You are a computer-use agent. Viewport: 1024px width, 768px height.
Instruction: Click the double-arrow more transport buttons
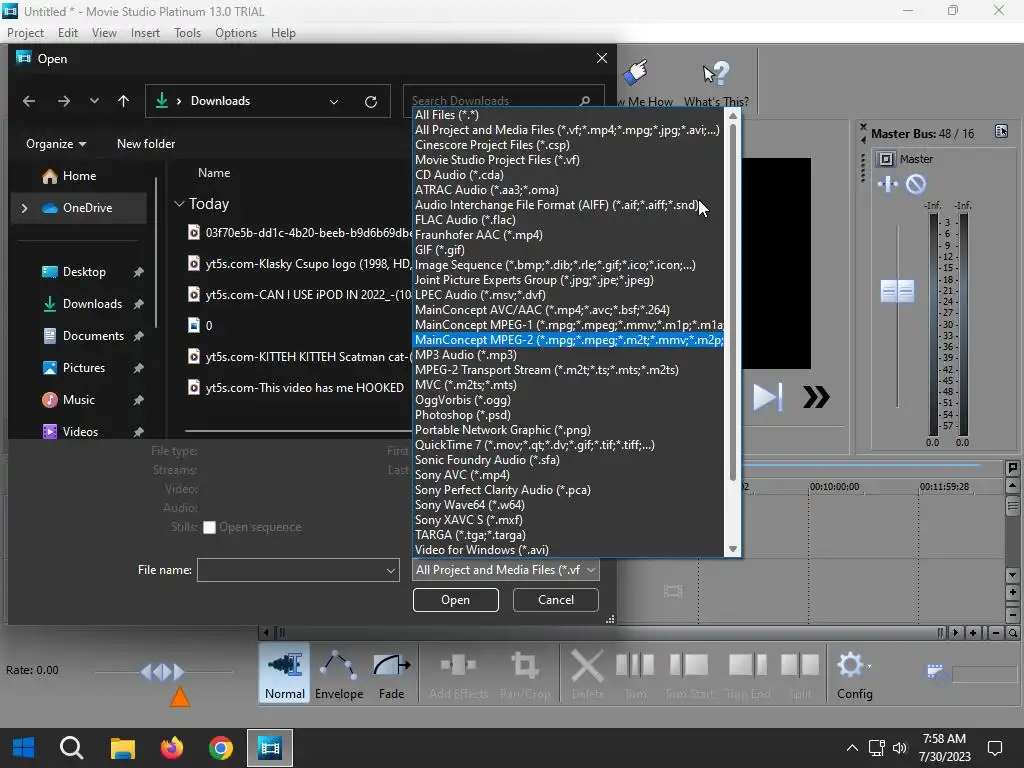tap(816, 396)
